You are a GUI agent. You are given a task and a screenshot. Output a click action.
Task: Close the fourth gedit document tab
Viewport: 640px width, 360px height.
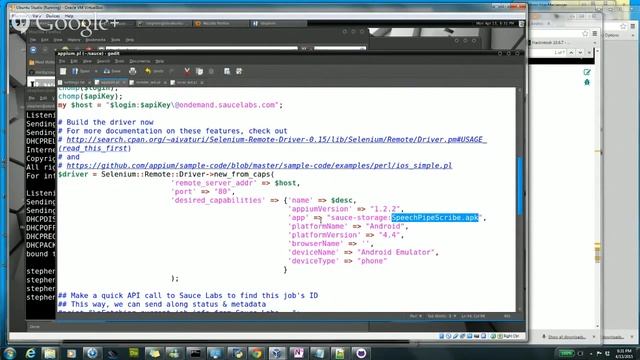201,82
